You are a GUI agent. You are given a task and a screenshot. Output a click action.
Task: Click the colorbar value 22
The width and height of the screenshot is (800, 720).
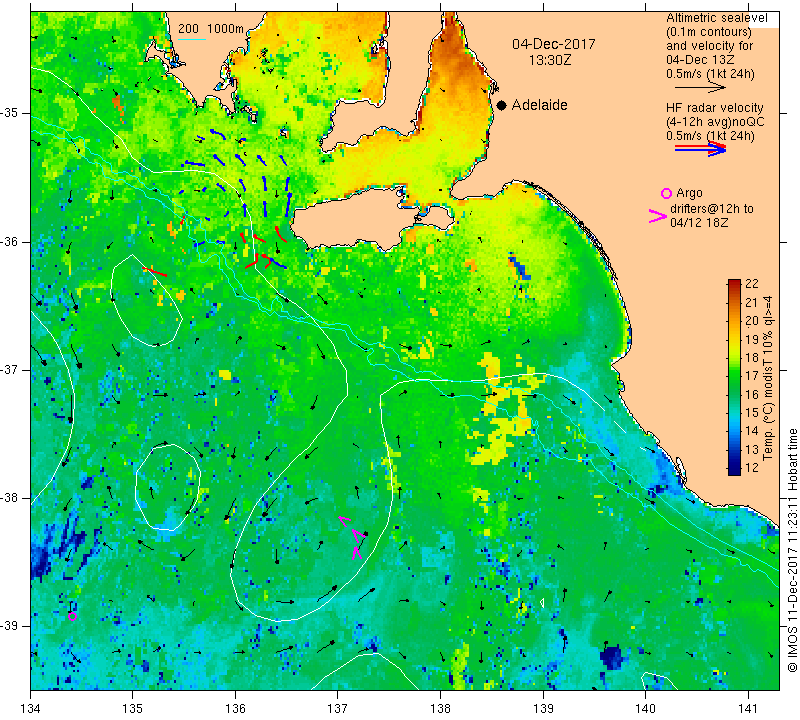click(752, 284)
